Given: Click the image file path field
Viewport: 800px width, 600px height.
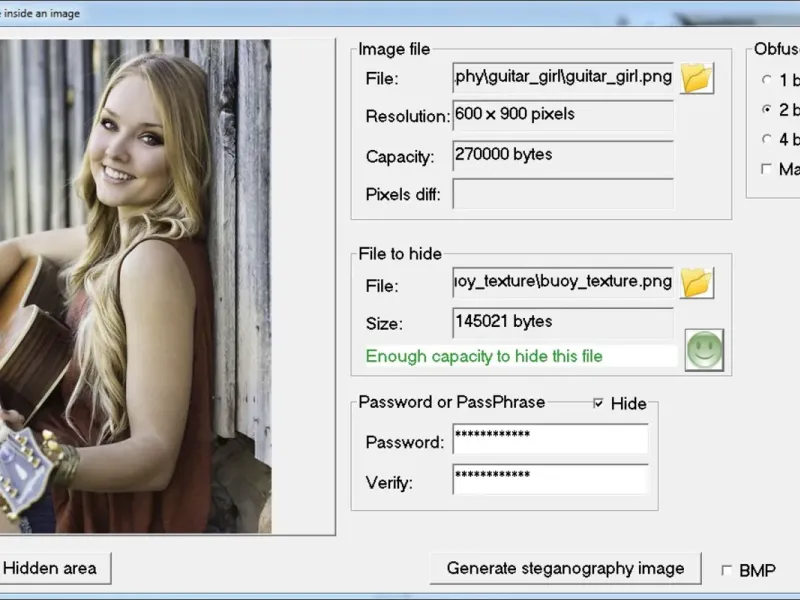Looking at the screenshot, I should pos(563,78).
